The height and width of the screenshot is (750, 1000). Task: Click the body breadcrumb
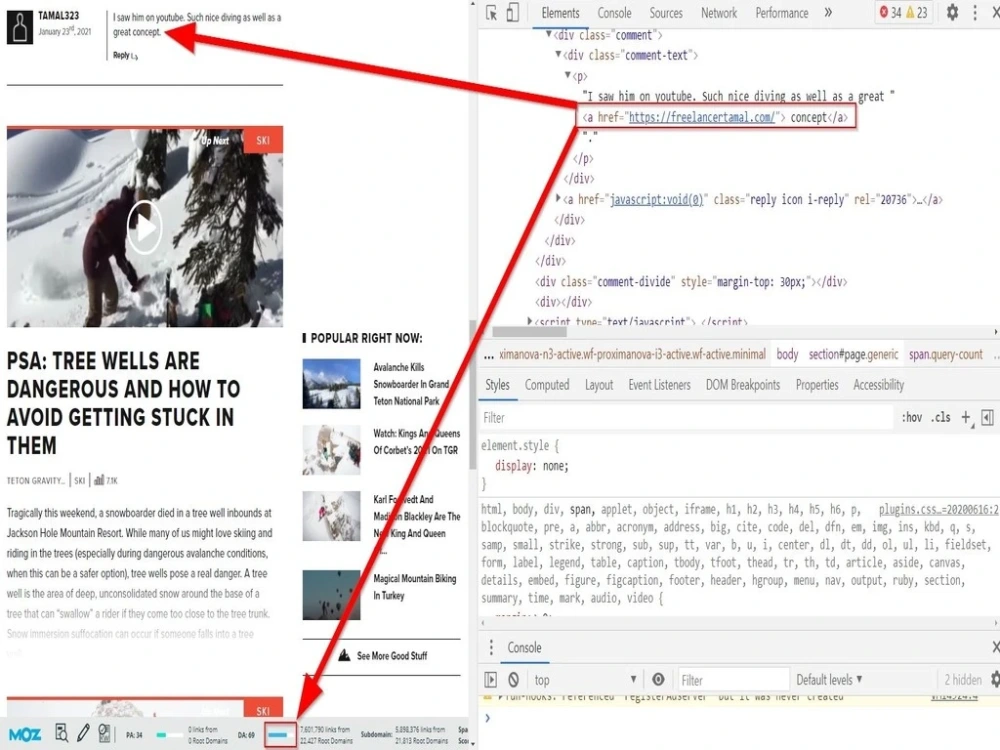[x=787, y=355]
